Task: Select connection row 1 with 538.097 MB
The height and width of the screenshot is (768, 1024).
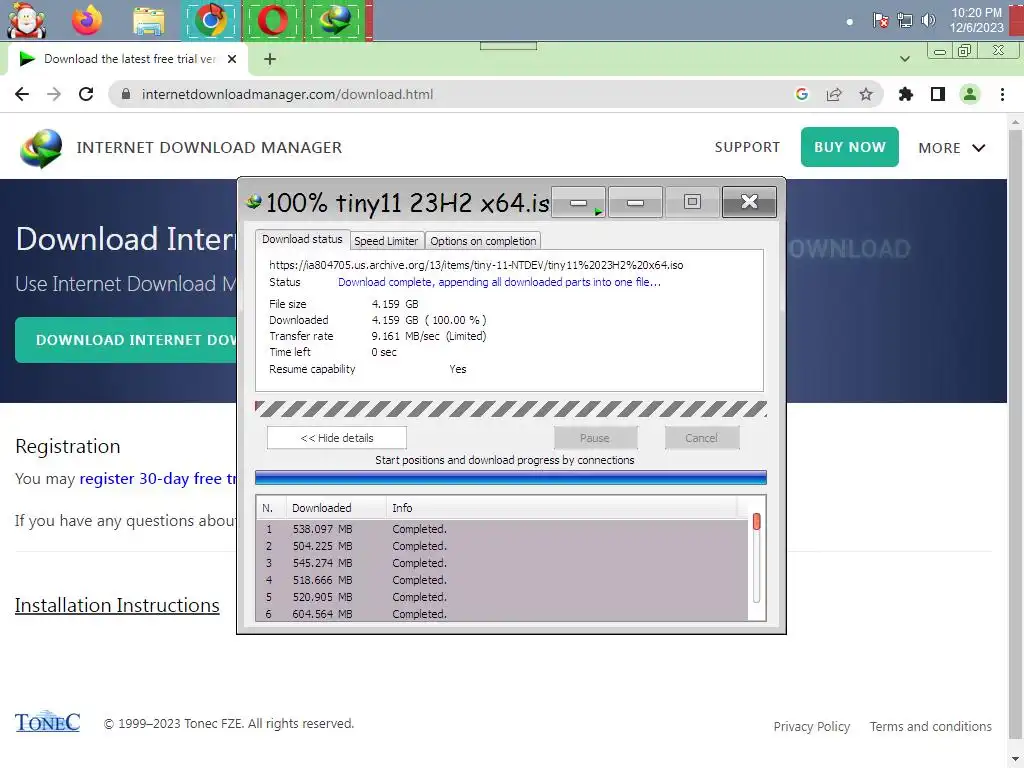Action: (x=502, y=529)
